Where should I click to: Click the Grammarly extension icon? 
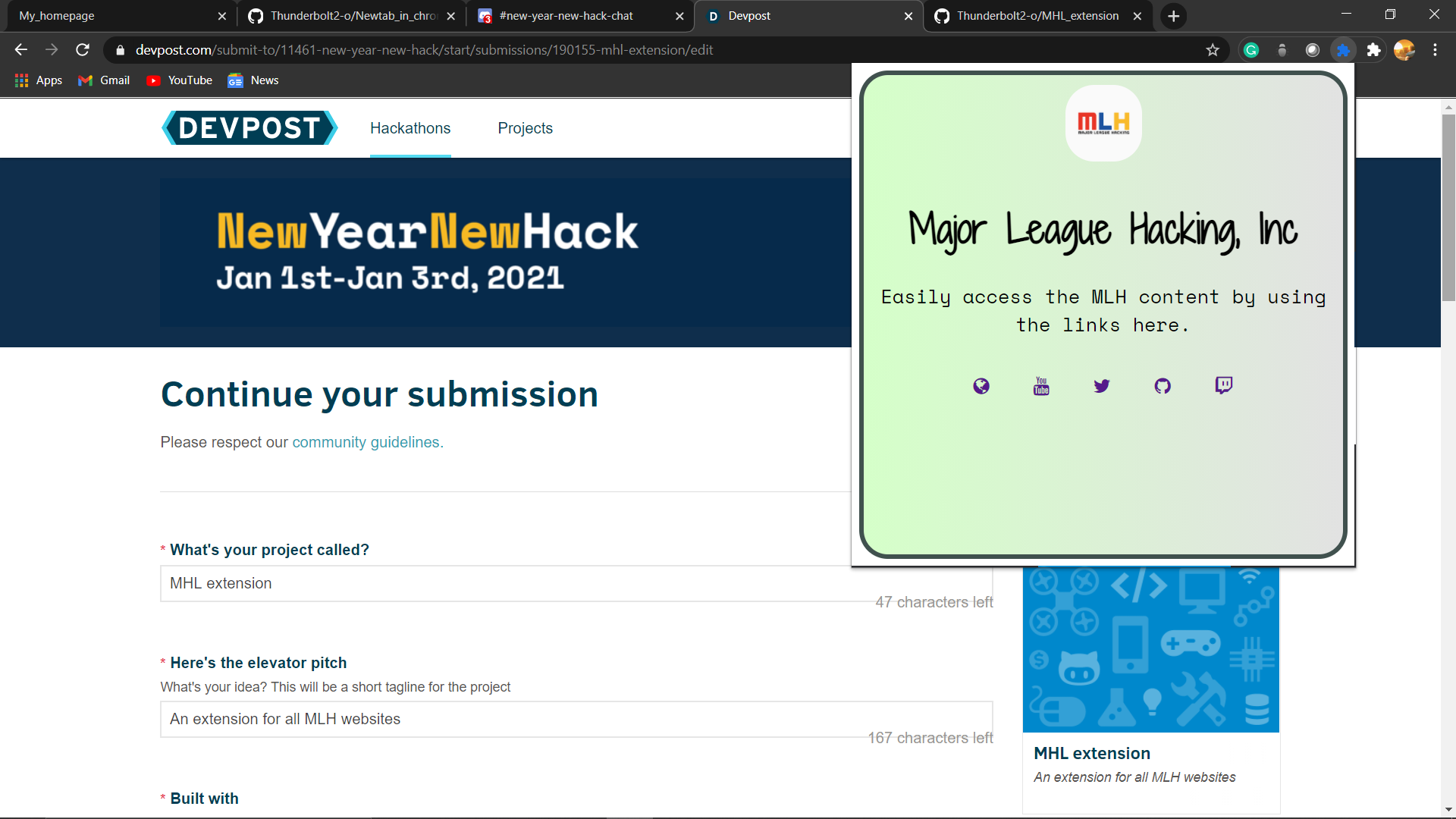(x=1251, y=50)
